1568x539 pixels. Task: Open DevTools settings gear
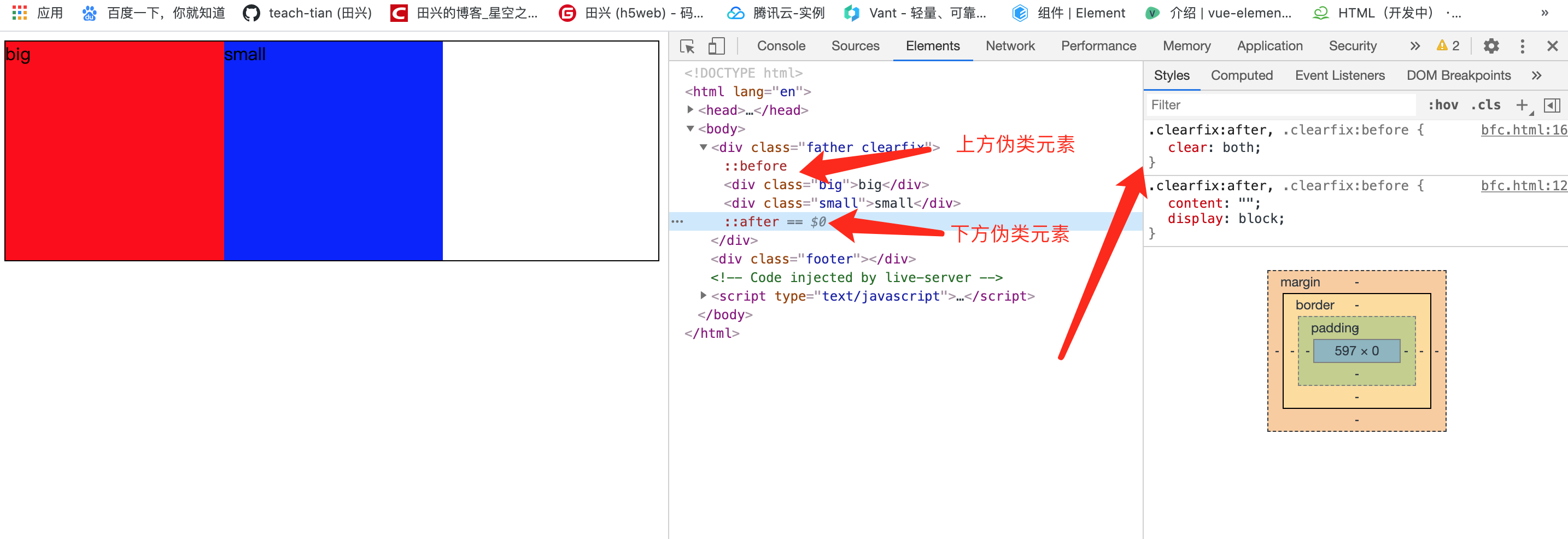coord(1491,46)
